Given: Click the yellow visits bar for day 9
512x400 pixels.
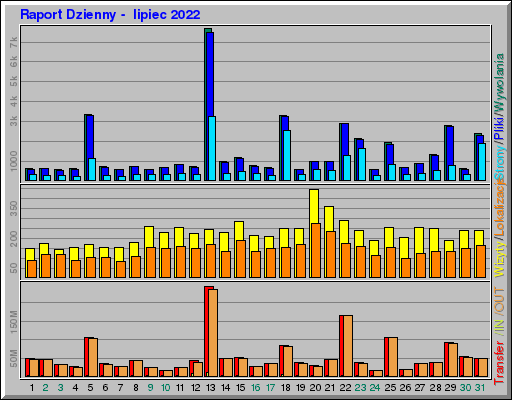Looking at the screenshot, I should click(x=149, y=237).
